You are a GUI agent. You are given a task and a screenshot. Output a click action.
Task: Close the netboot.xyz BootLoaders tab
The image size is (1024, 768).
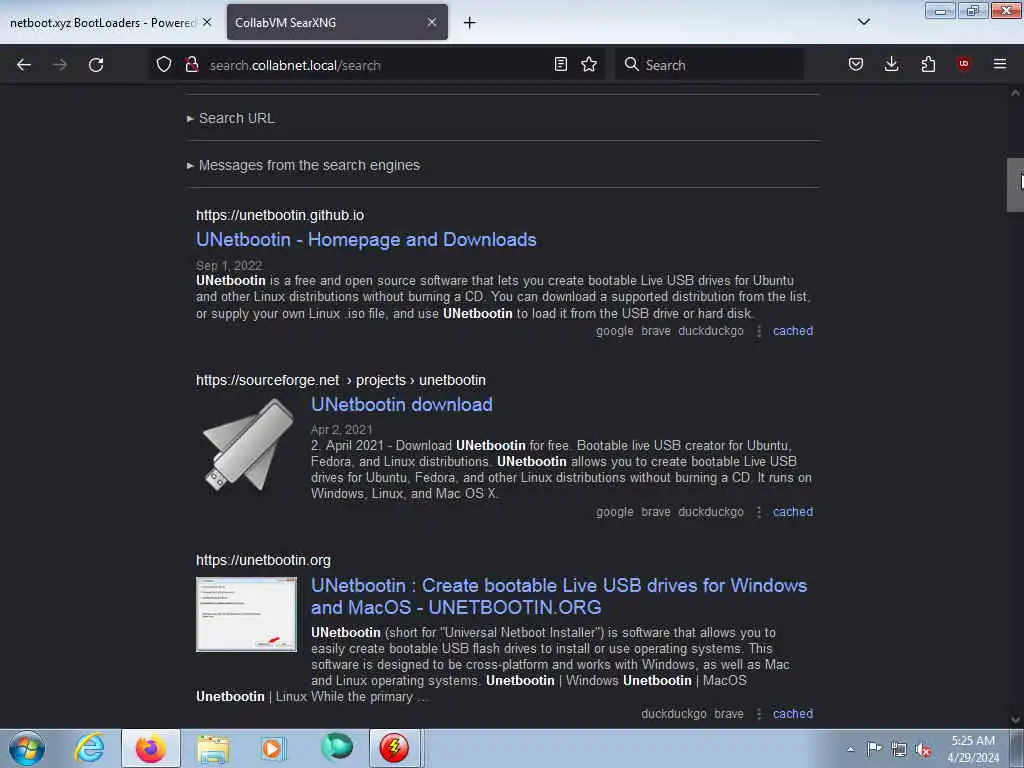tap(207, 22)
